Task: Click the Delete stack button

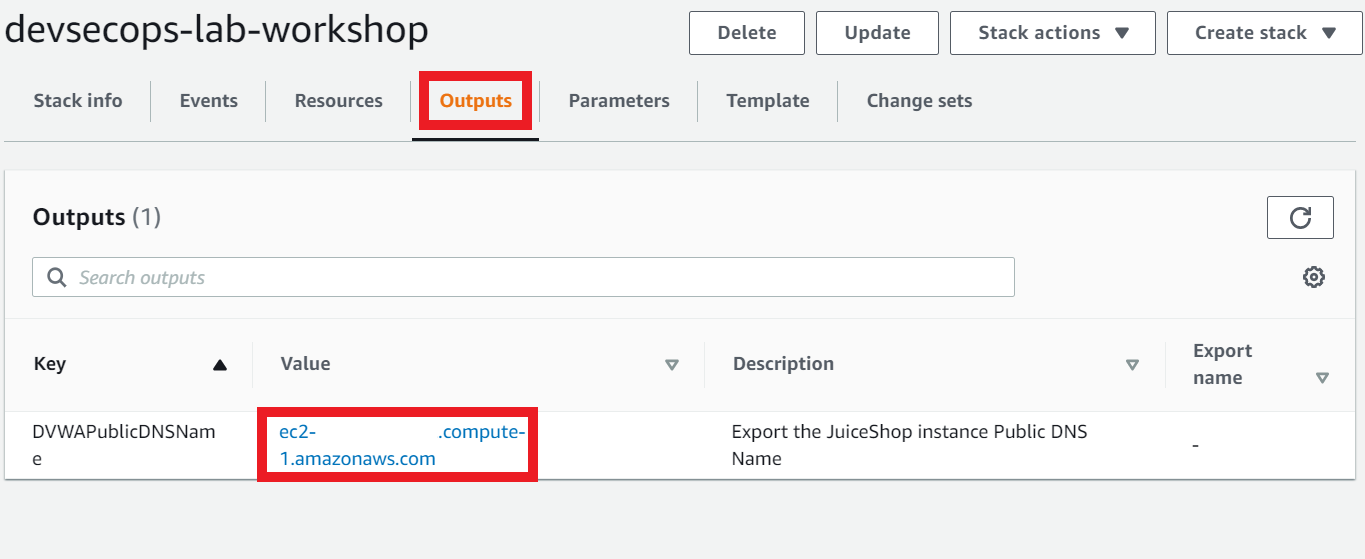Action: click(747, 33)
